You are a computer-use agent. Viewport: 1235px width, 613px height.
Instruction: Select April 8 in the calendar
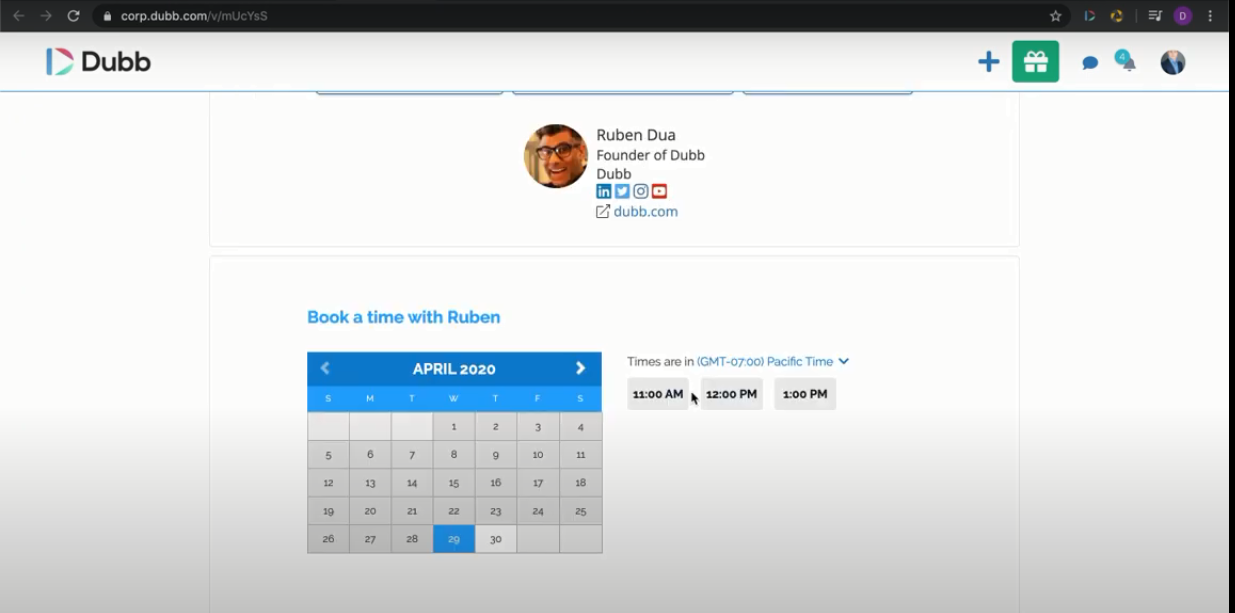click(x=454, y=455)
